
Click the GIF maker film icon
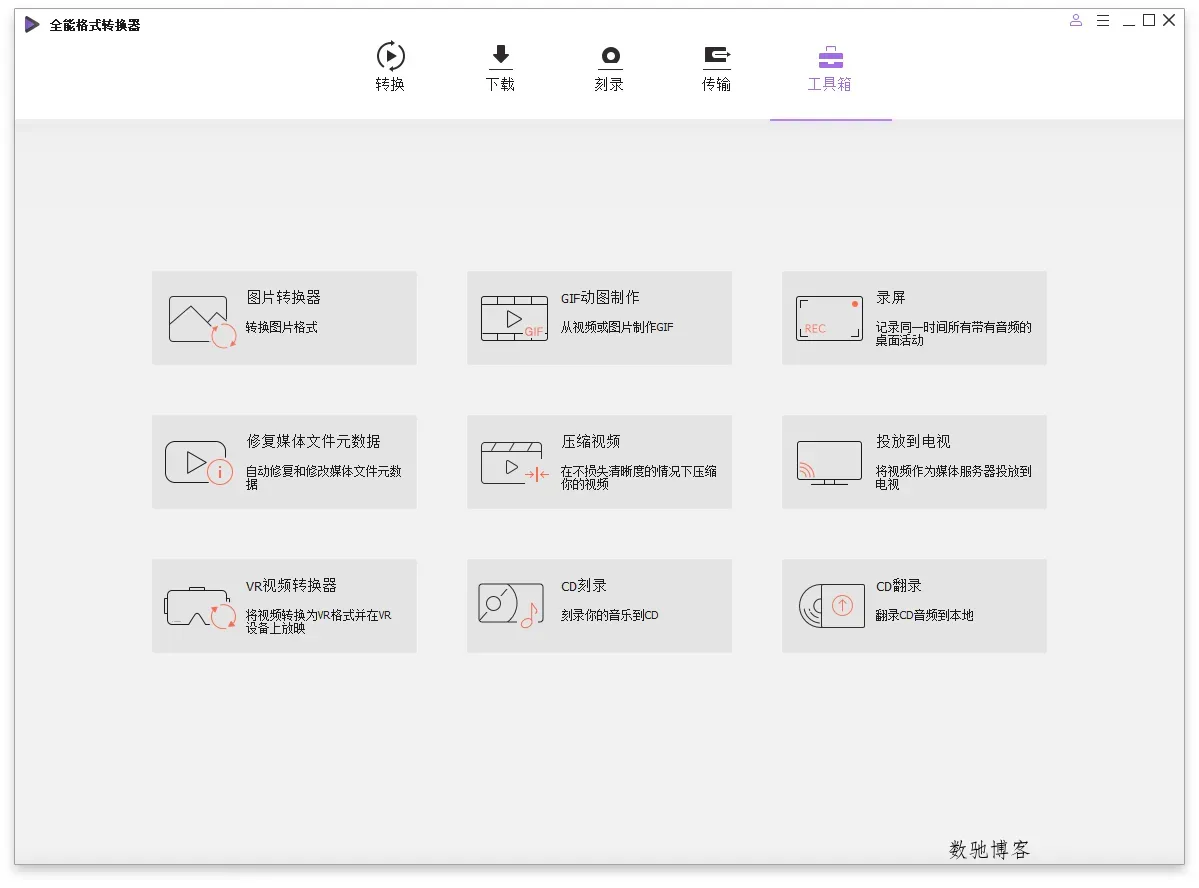tap(514, 318)
